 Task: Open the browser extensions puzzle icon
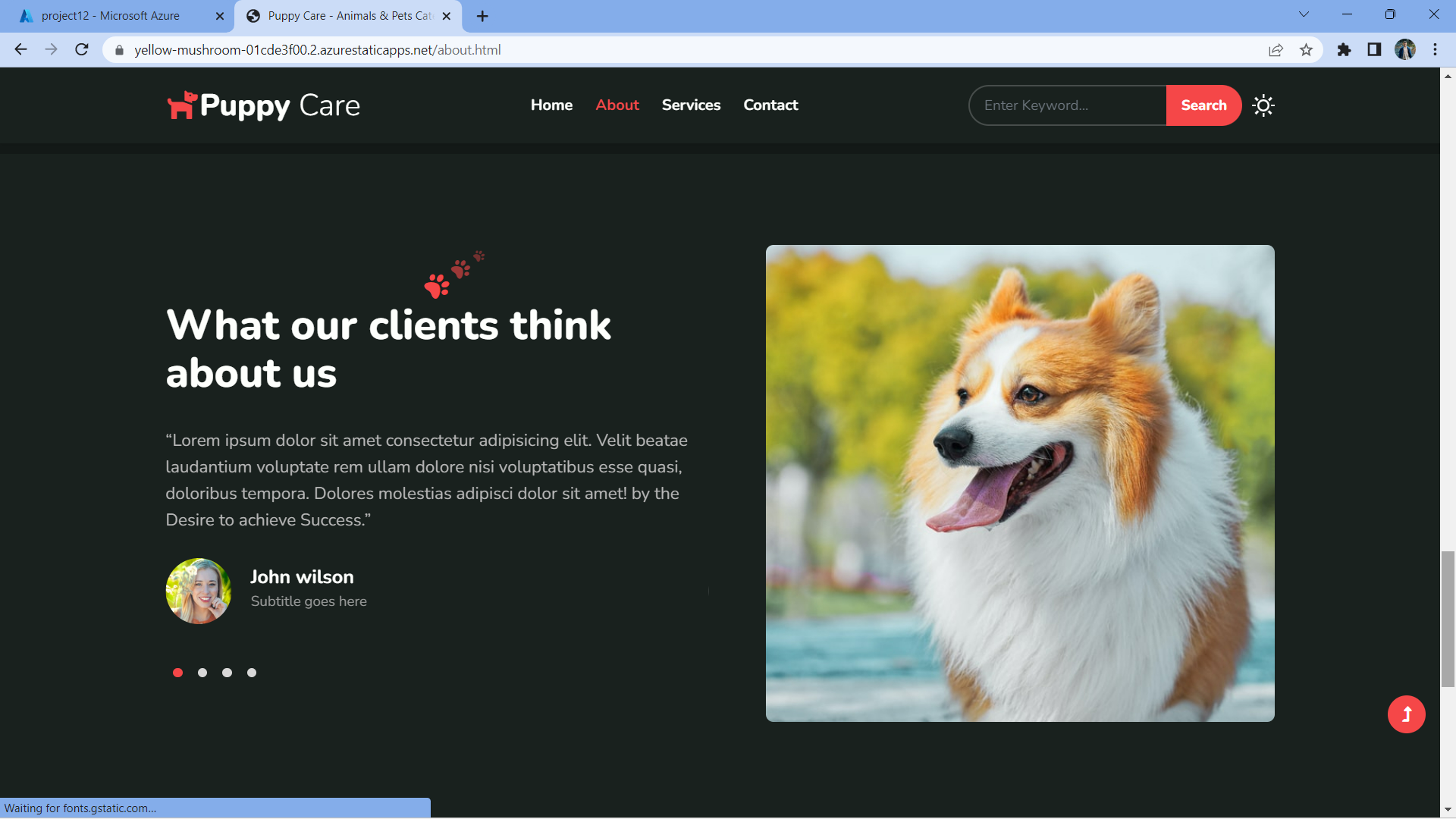pos(1344,50)
